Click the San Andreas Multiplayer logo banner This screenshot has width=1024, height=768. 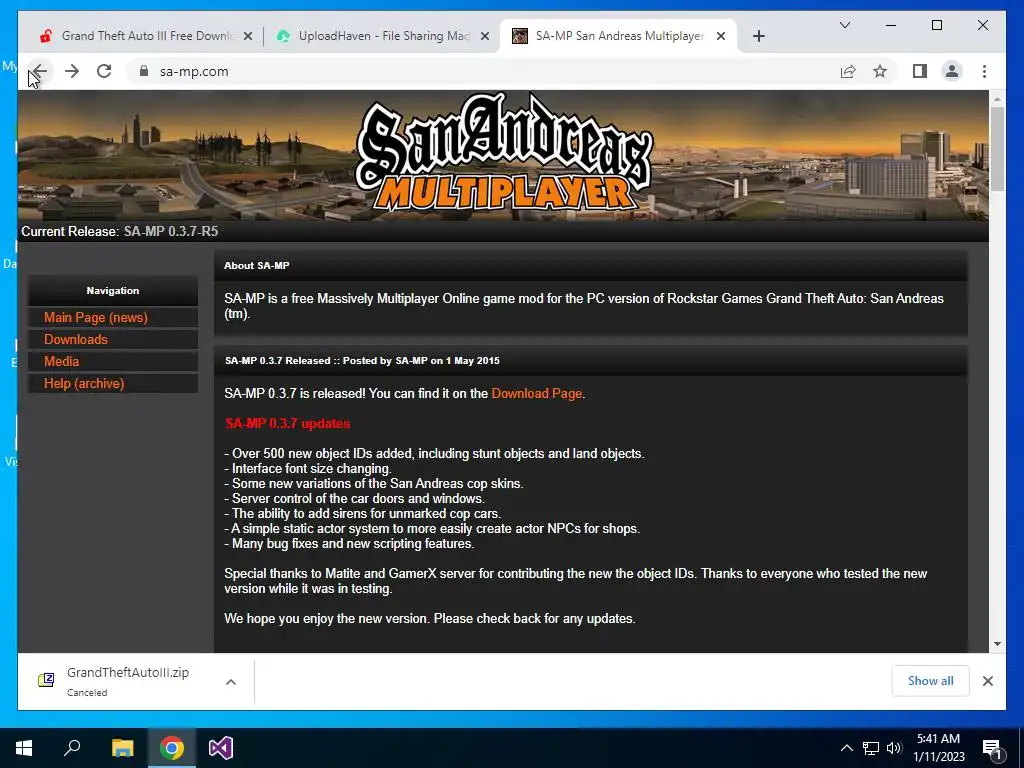click(x=504, y=155)
